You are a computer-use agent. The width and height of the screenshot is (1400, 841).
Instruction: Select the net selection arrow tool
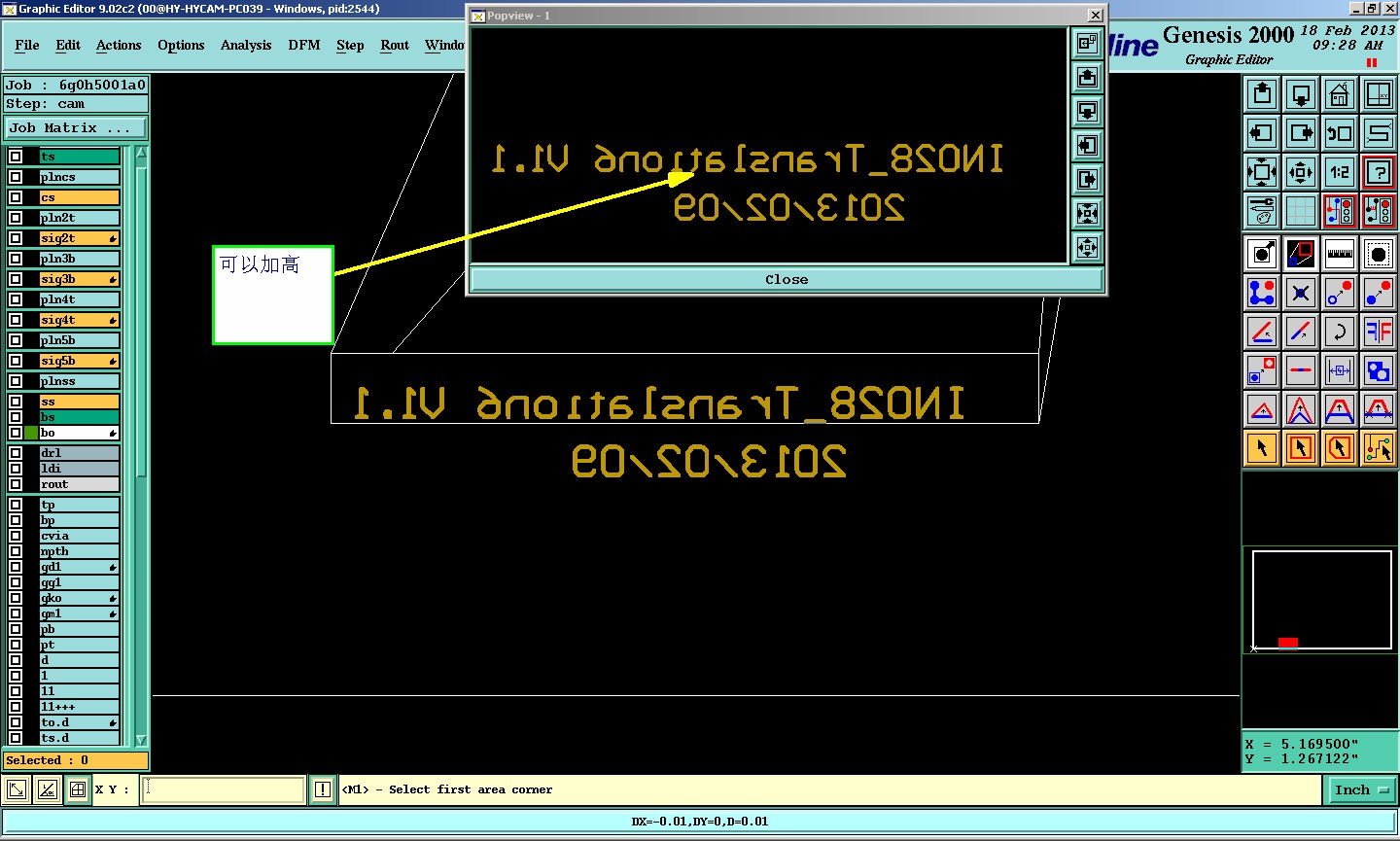[1379, 448]
